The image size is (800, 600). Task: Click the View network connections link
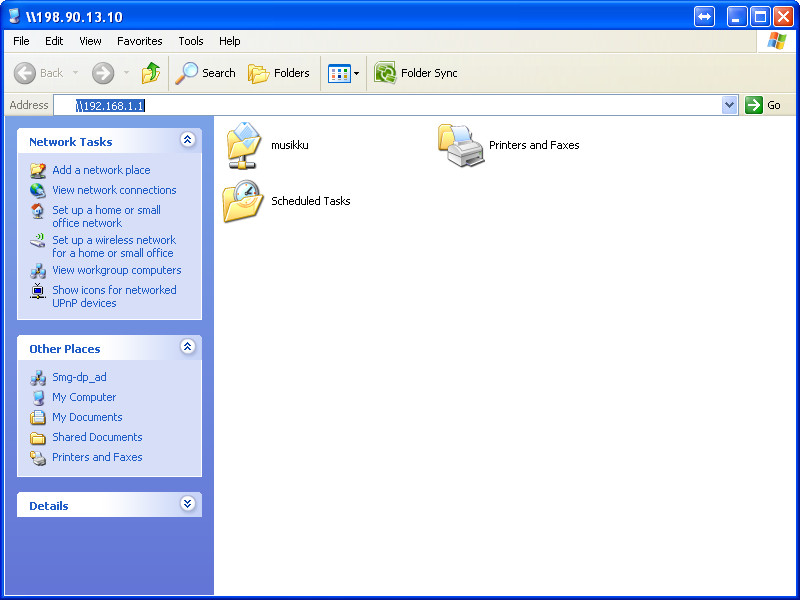coord(114,190)
